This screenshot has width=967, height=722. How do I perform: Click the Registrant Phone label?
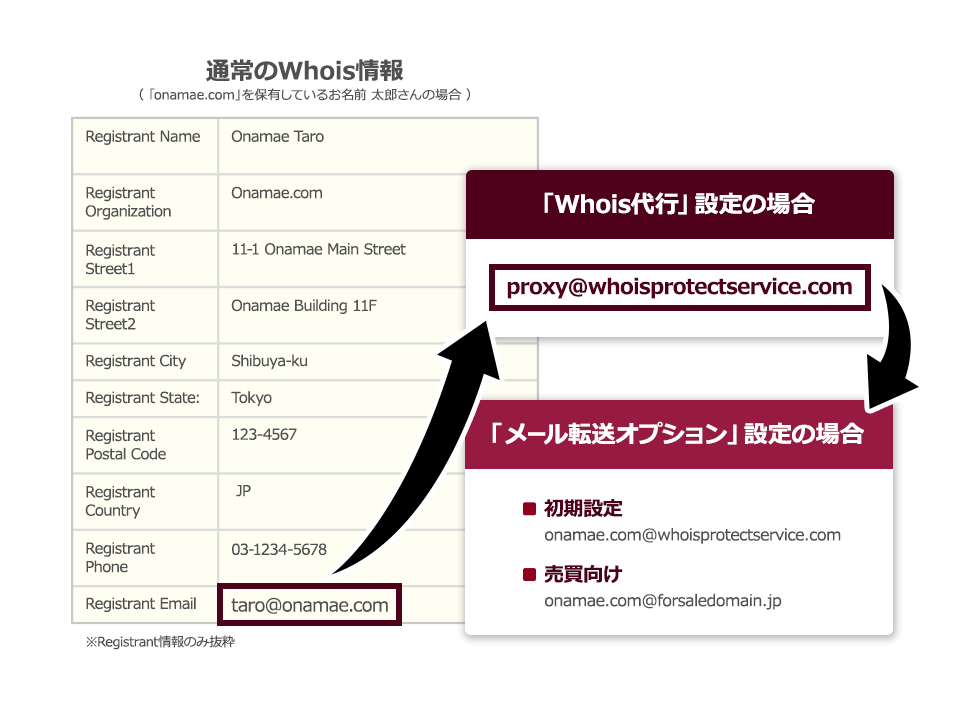pyautogui.click(x=120, y=557)
